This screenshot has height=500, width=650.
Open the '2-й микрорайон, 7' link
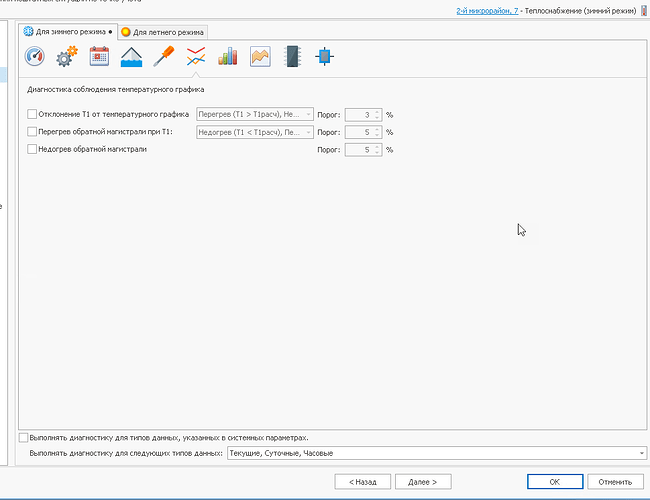(486, 9)
